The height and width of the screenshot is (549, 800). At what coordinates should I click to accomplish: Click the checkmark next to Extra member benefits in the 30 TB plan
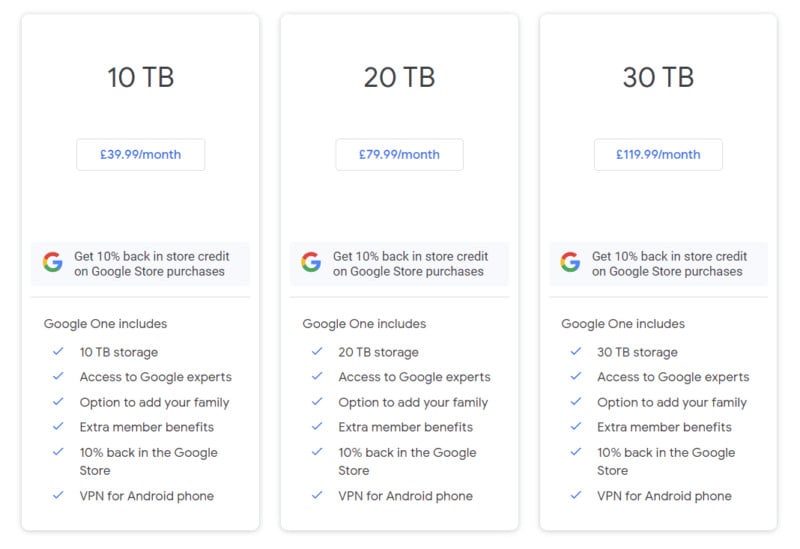pos(576,427)
